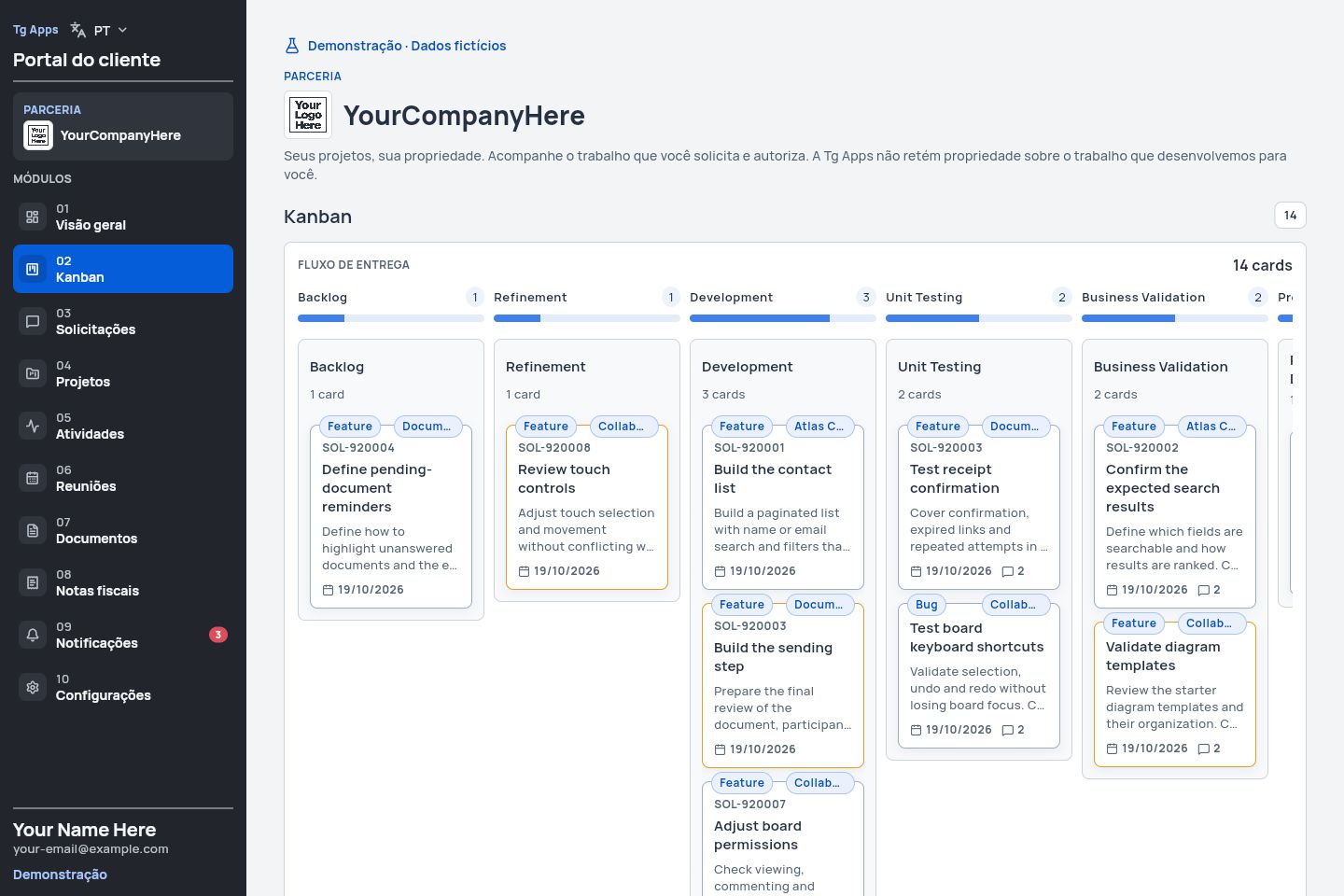Click the Unit Testing stage progress bar
Viewport: 1344px width, 896px height.
(978, 318)
